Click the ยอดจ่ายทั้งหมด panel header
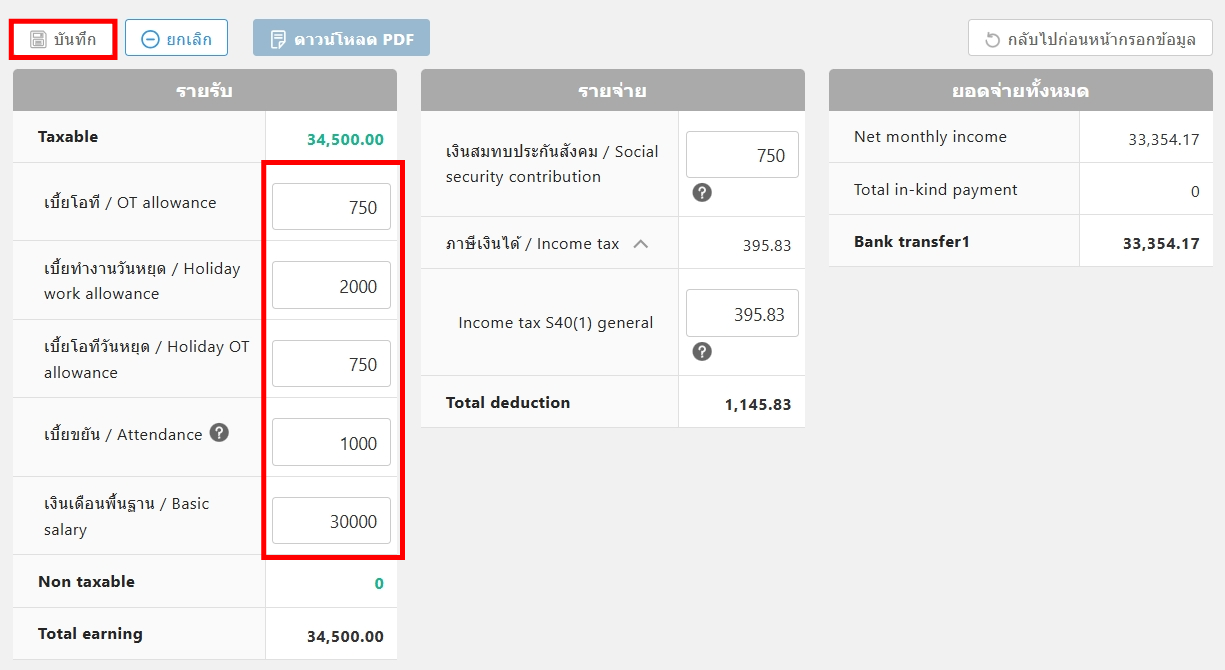The width and height of the screenshot is (1225, 670). 1020,91
